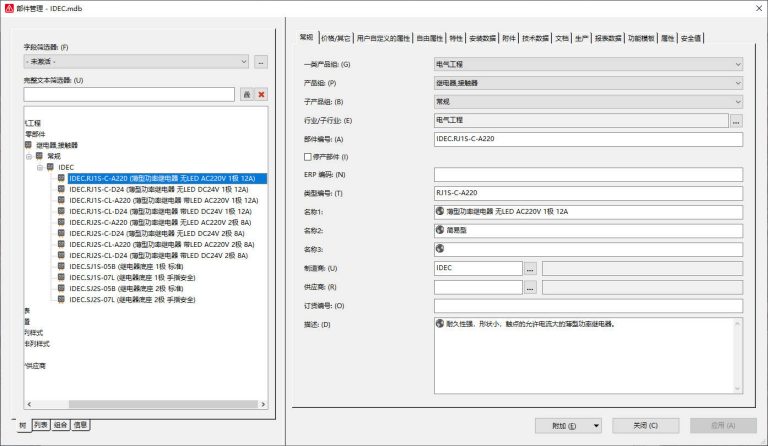
Task: Click the icon next to 继电器,接触器 node
Action: coord(28,145)
